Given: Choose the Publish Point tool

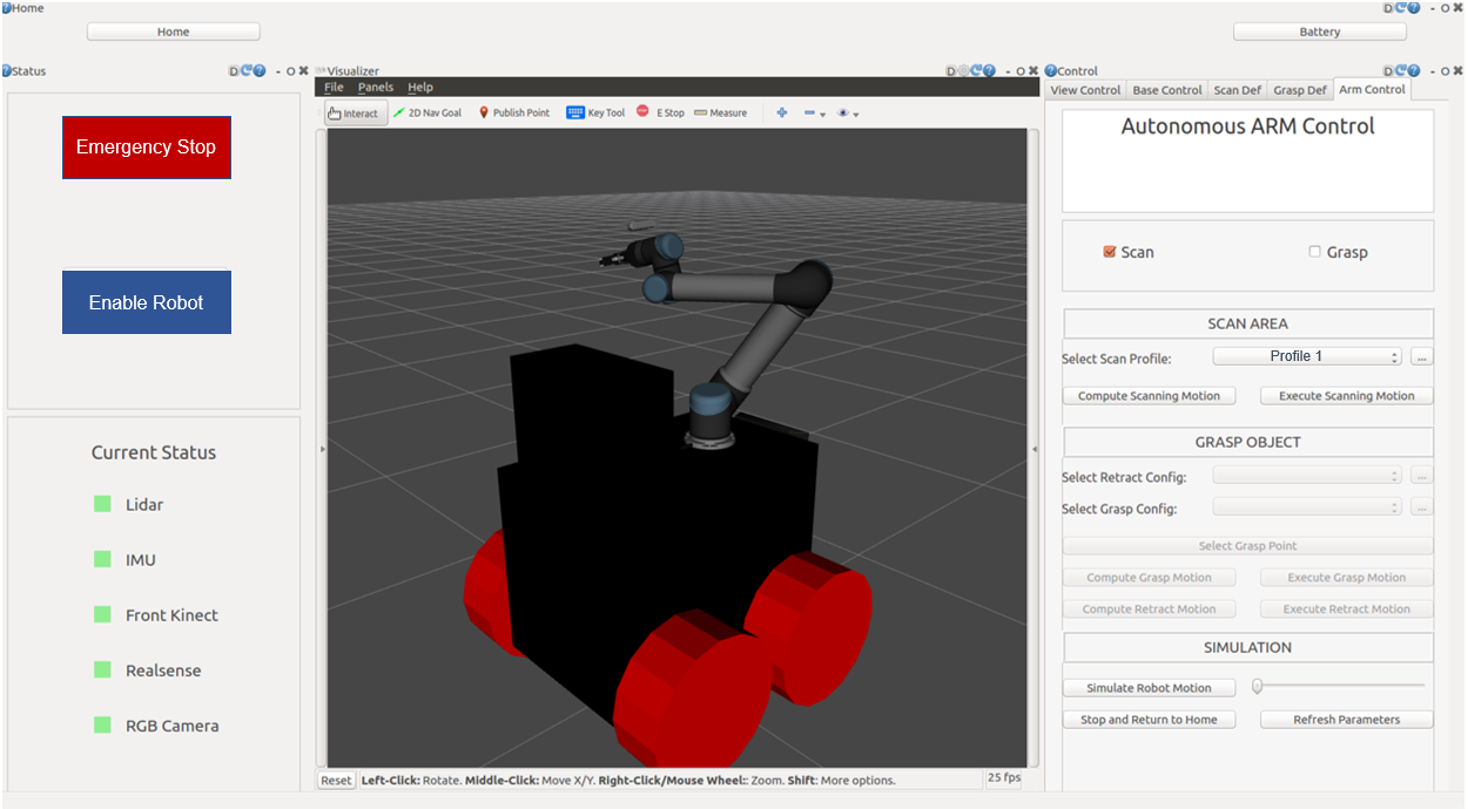Looking at the screenshot, I should [514, 113].
